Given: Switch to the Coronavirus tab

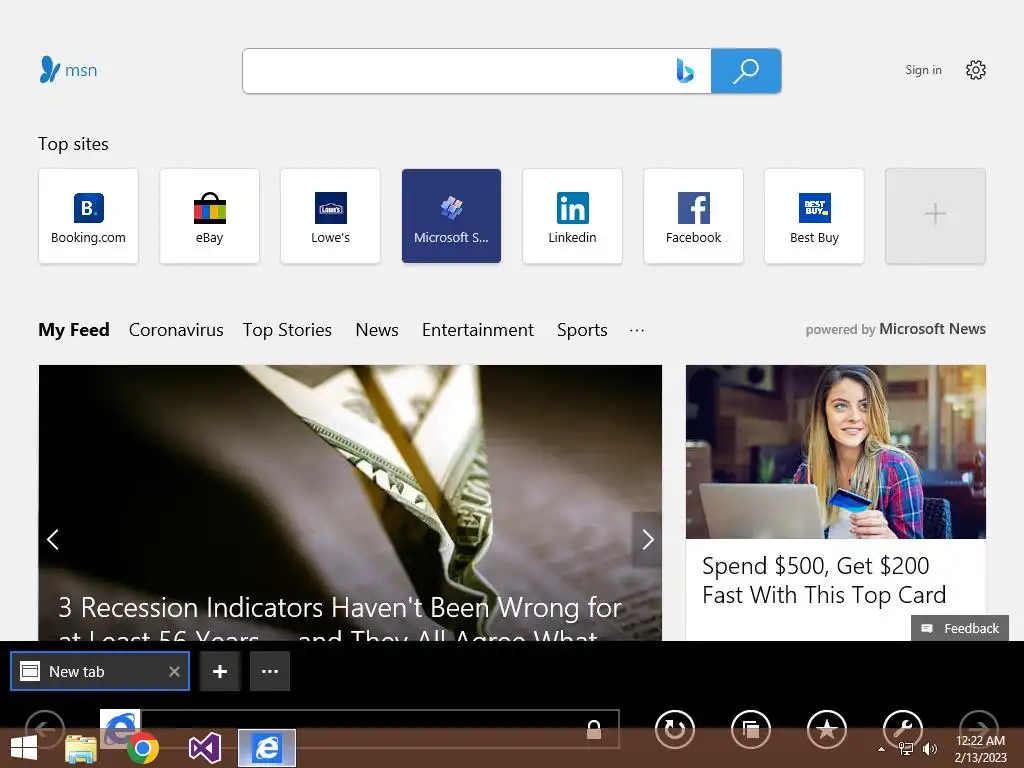Looking at the screenshot, I should tap(176, 330).
